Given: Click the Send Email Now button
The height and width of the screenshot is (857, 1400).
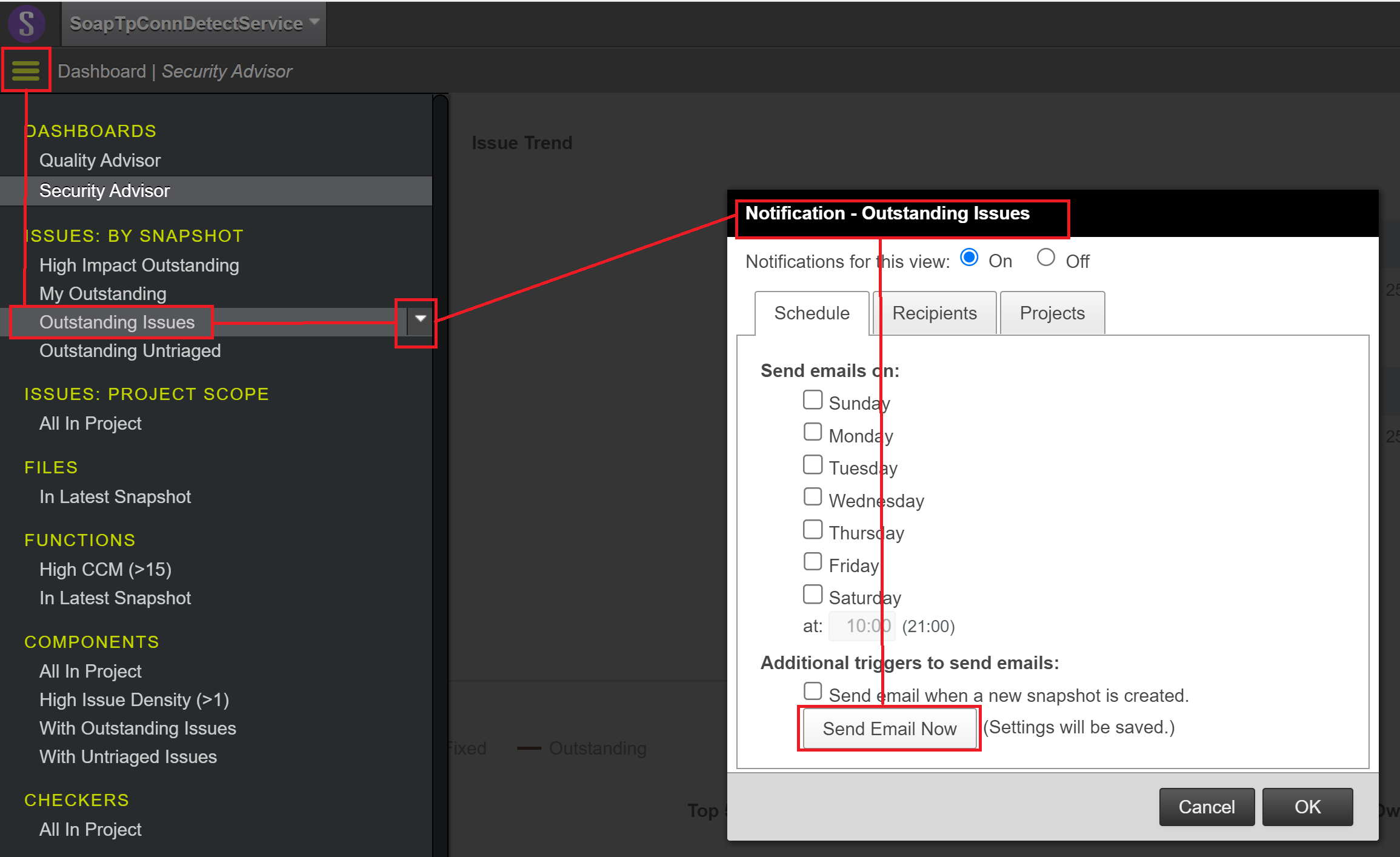Looking at the screenshot, I should (889, 729).
